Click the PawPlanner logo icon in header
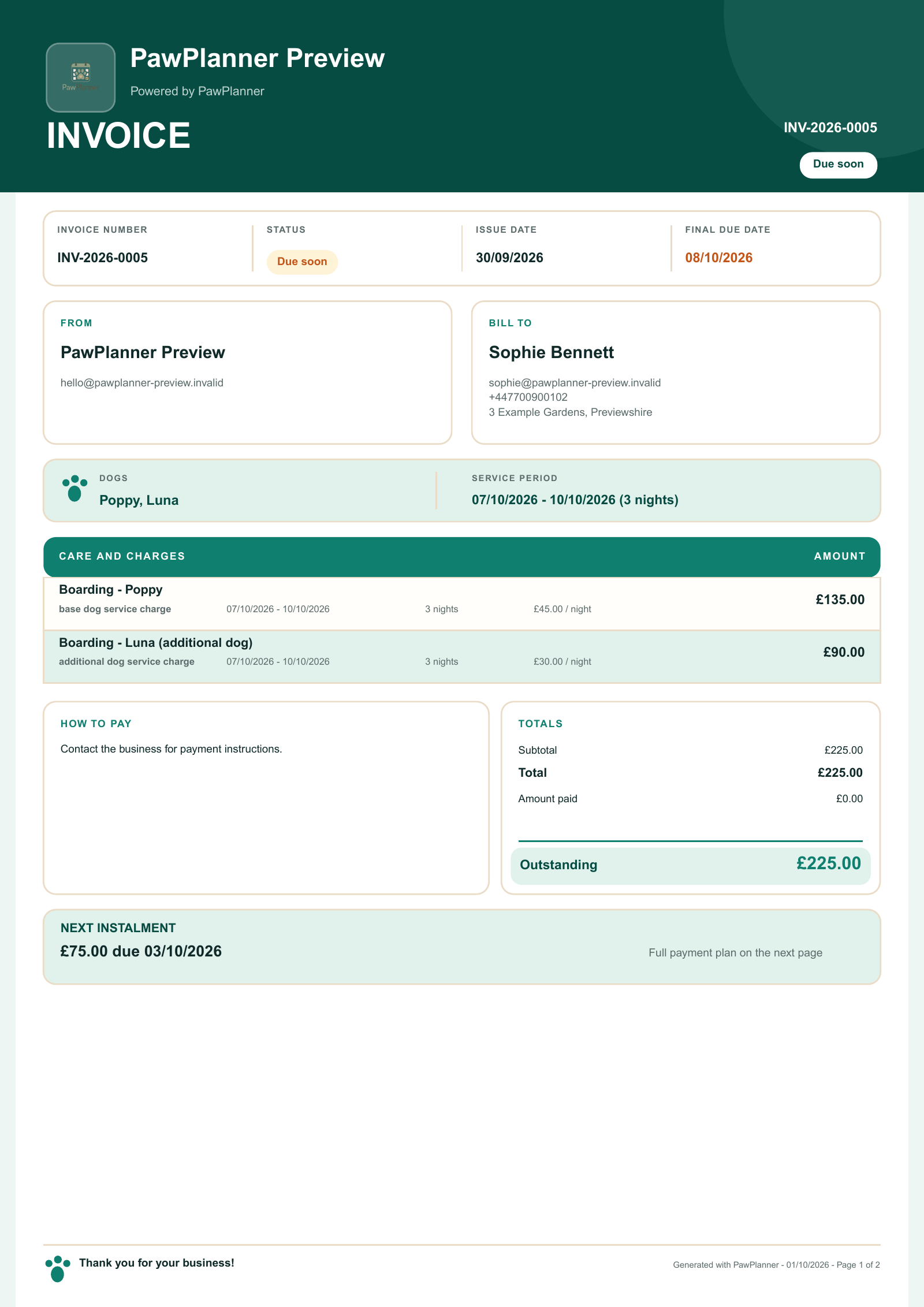 point(81,77)
